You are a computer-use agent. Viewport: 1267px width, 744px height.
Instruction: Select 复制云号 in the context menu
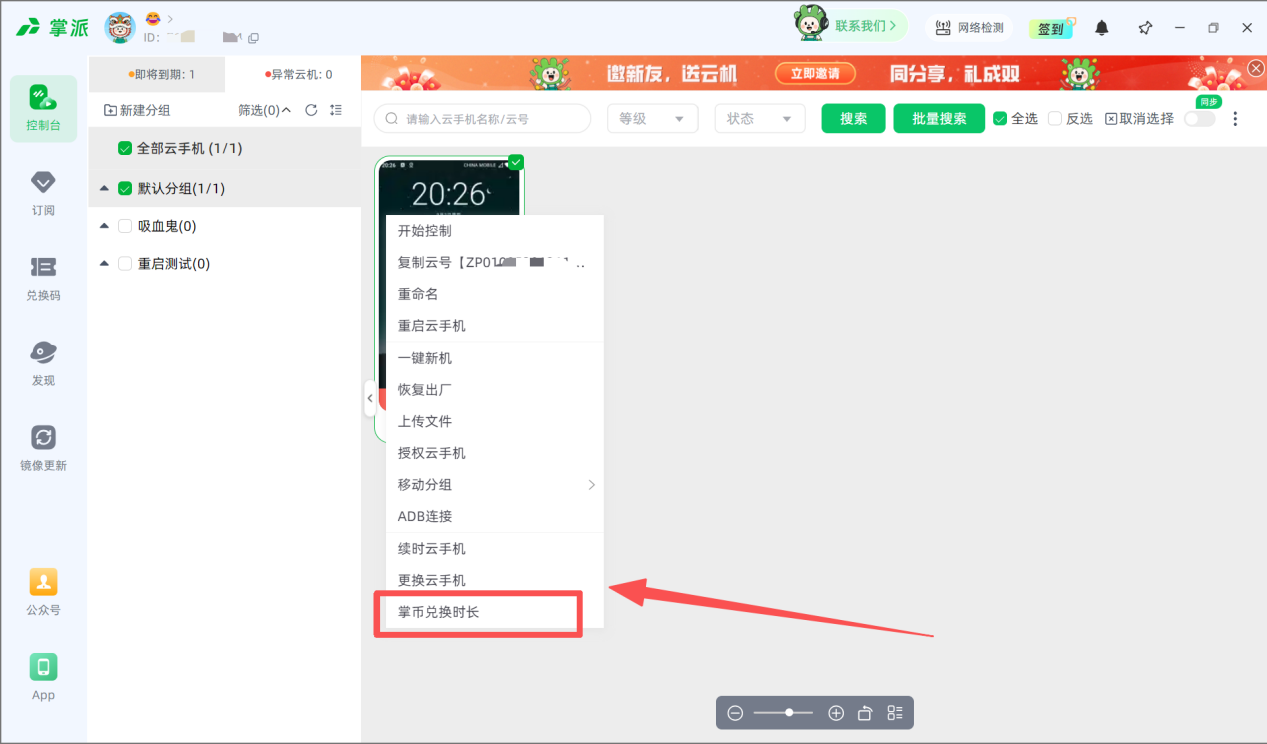point(495,262)
